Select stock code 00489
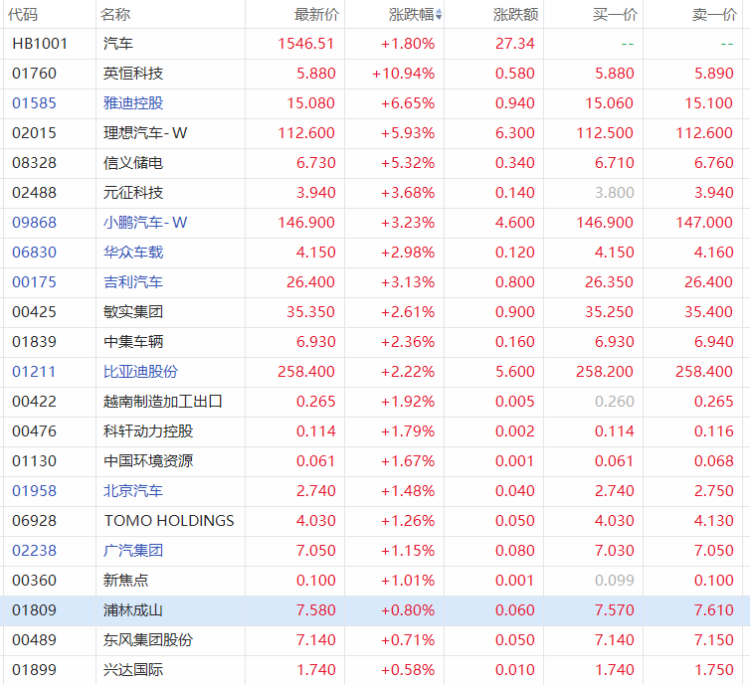Screen dimensions: 750x685 [34, 640]
